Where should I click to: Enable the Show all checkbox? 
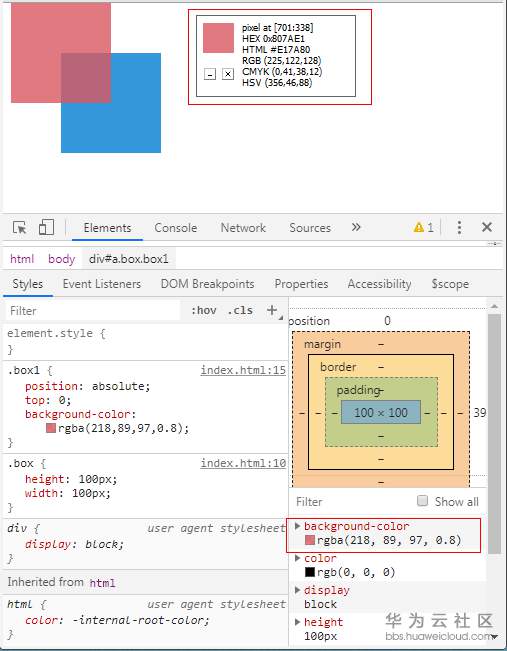(422, 501)
